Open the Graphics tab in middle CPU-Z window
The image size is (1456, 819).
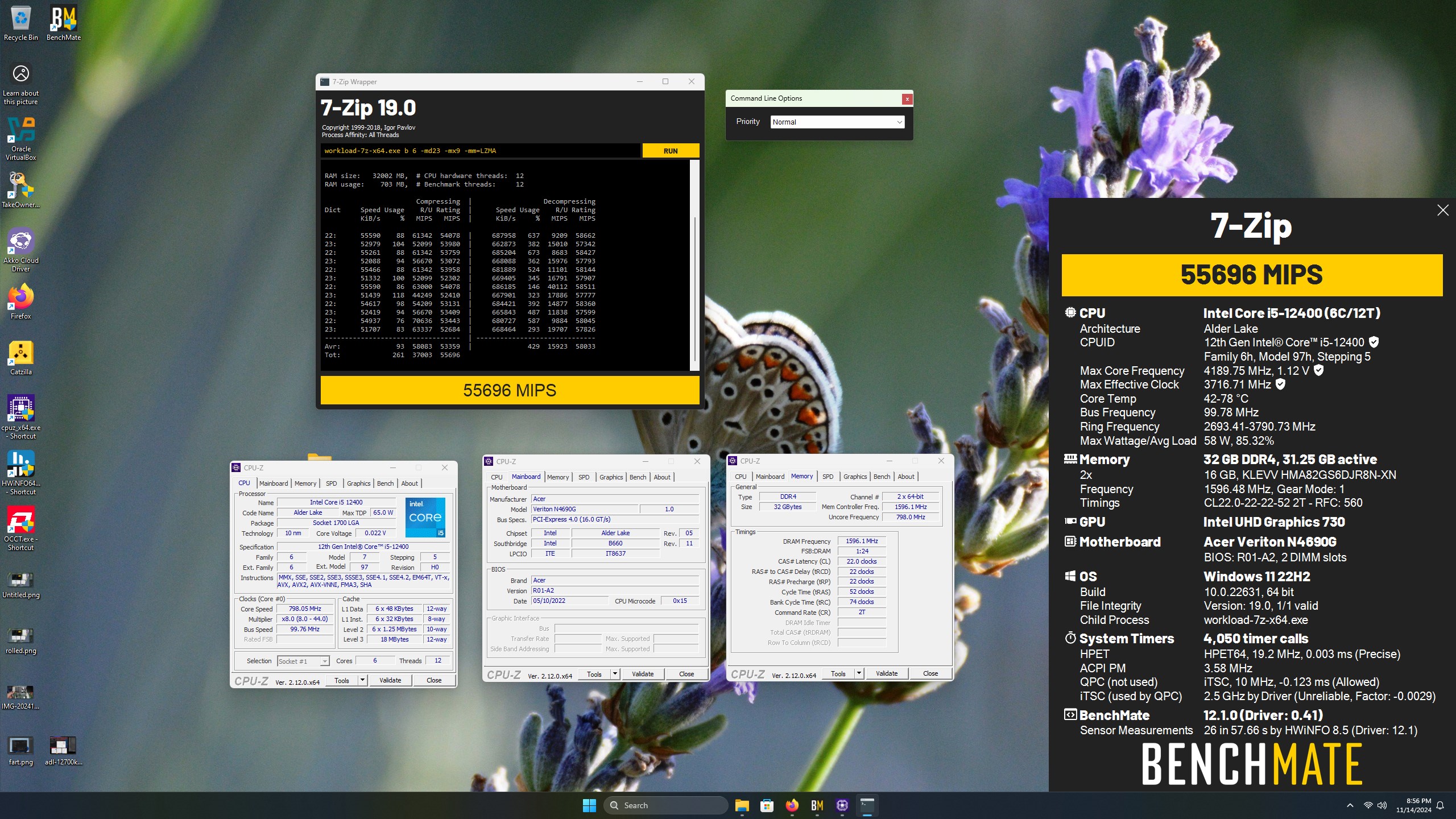tap(611, 477)
